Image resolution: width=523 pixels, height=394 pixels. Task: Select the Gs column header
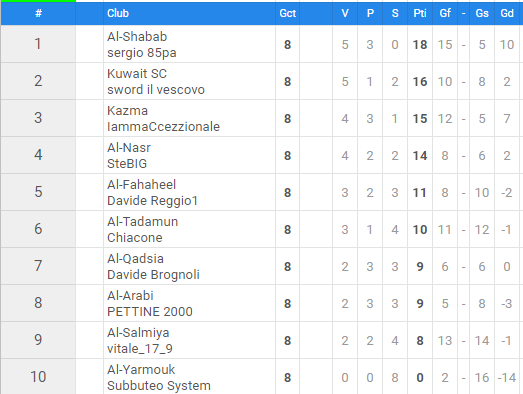[482, 13]
